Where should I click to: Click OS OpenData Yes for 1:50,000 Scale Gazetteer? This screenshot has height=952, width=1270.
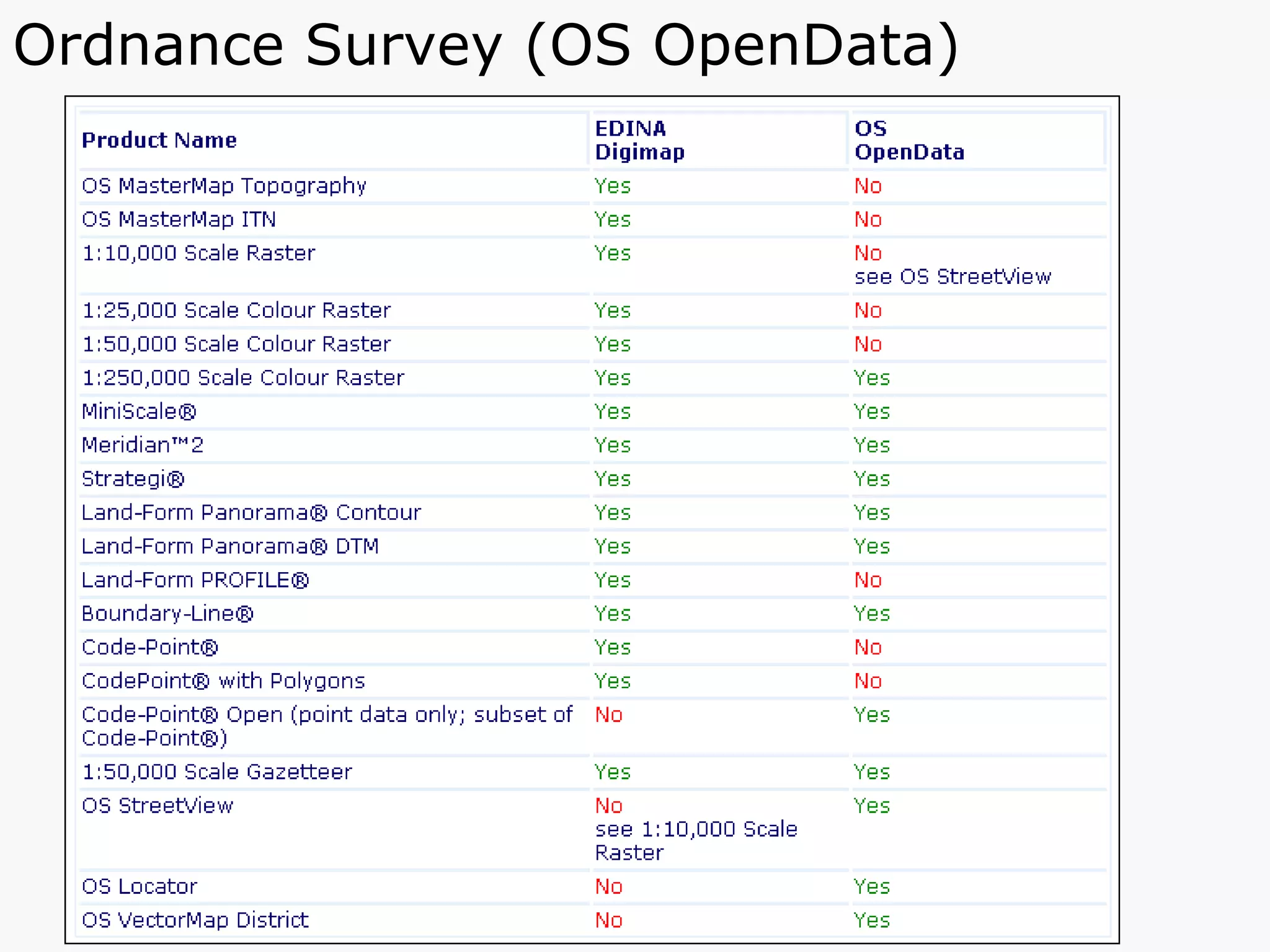(x=872, y=772)
